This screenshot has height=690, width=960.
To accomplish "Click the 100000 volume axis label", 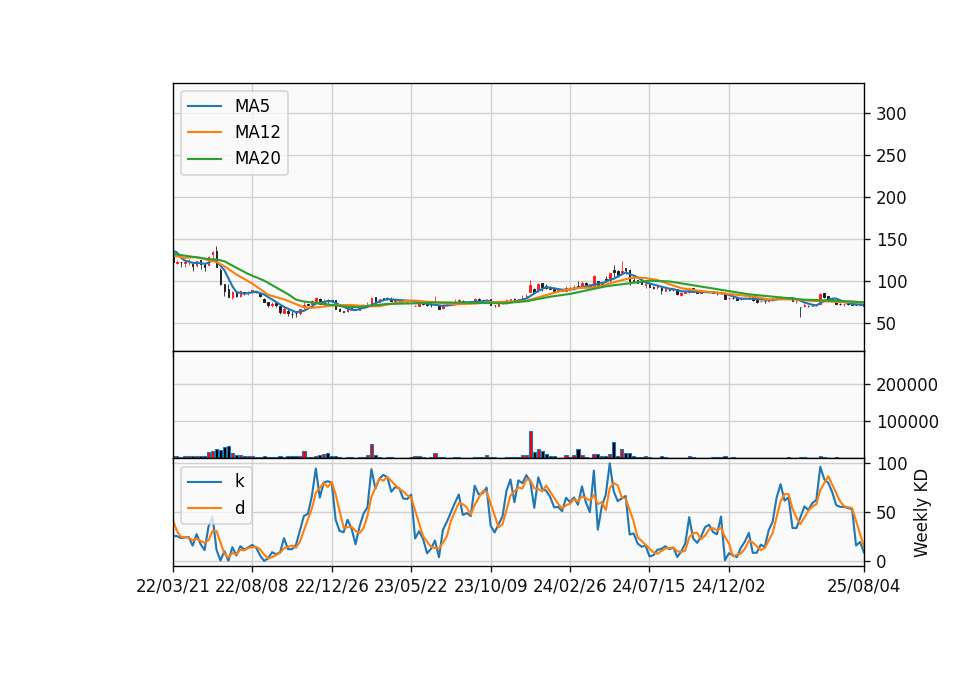I will [907, 422].
